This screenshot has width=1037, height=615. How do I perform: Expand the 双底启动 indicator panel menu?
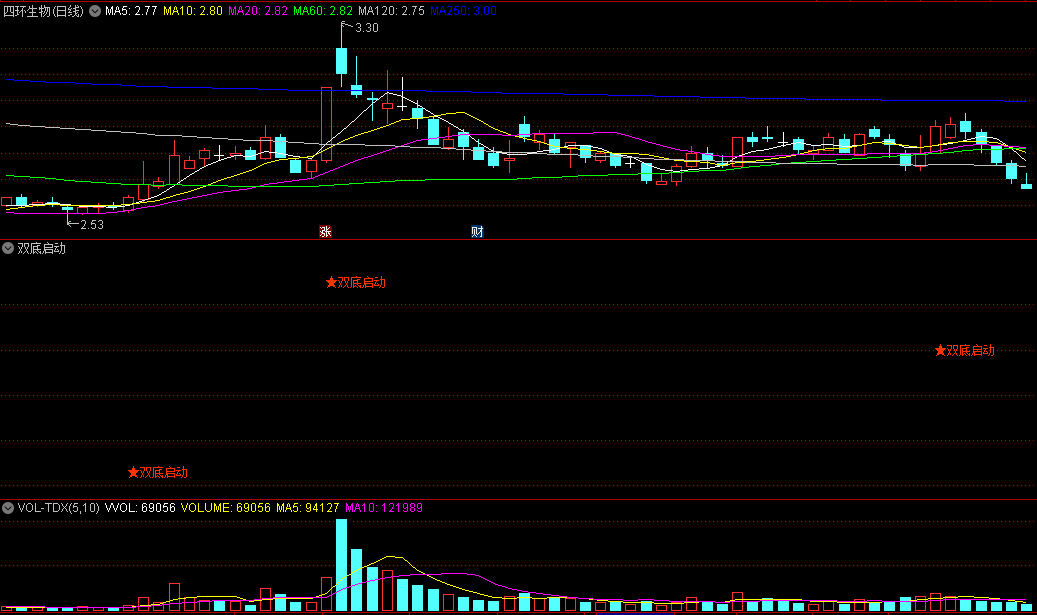[8, 248]
